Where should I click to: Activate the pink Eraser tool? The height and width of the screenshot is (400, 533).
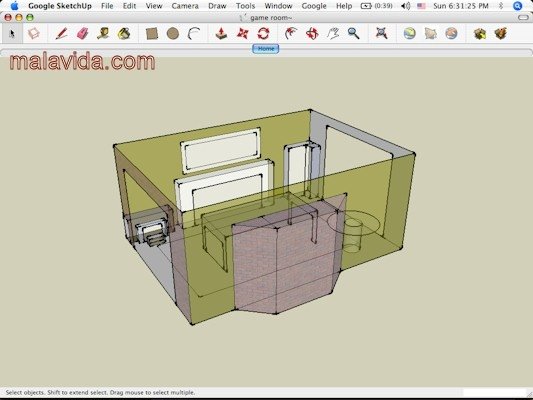coord(82,34)
